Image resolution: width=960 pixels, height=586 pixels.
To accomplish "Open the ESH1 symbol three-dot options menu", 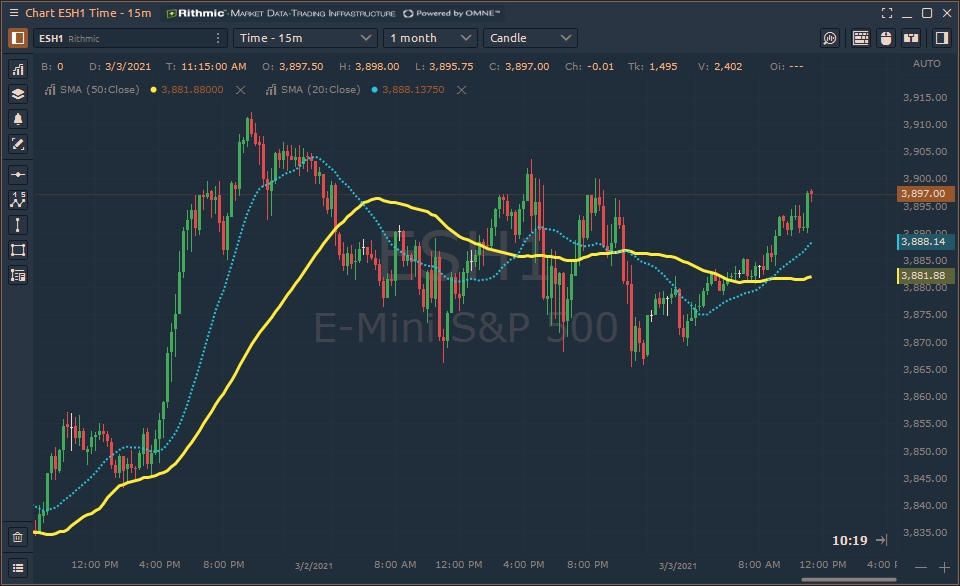I will tap(218, 38).
